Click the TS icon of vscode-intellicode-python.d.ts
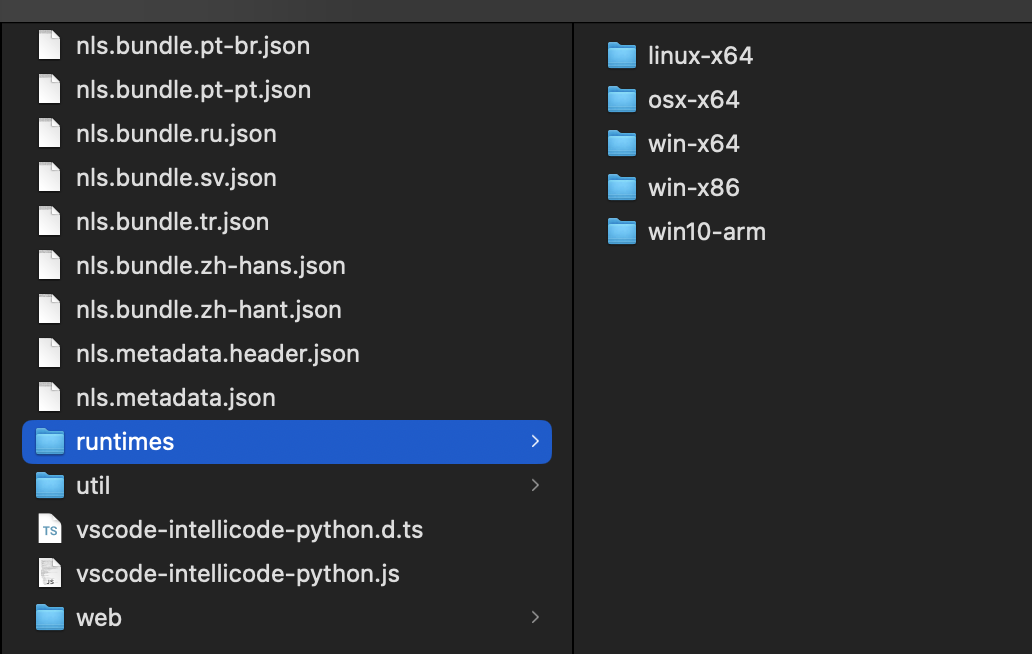This screenshot has height=654, width=1032. pyautogui.click(x=49, y=529)
